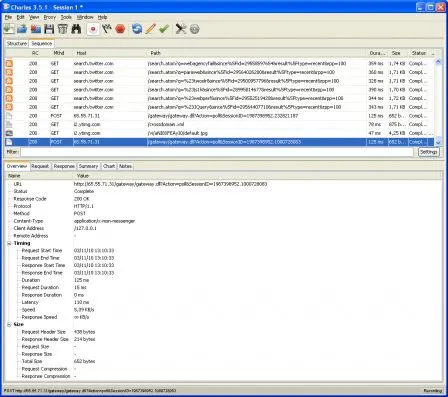This screenshot has width=448, height=397.
Task: Open the Chart tab
Action: coord(109,166)
